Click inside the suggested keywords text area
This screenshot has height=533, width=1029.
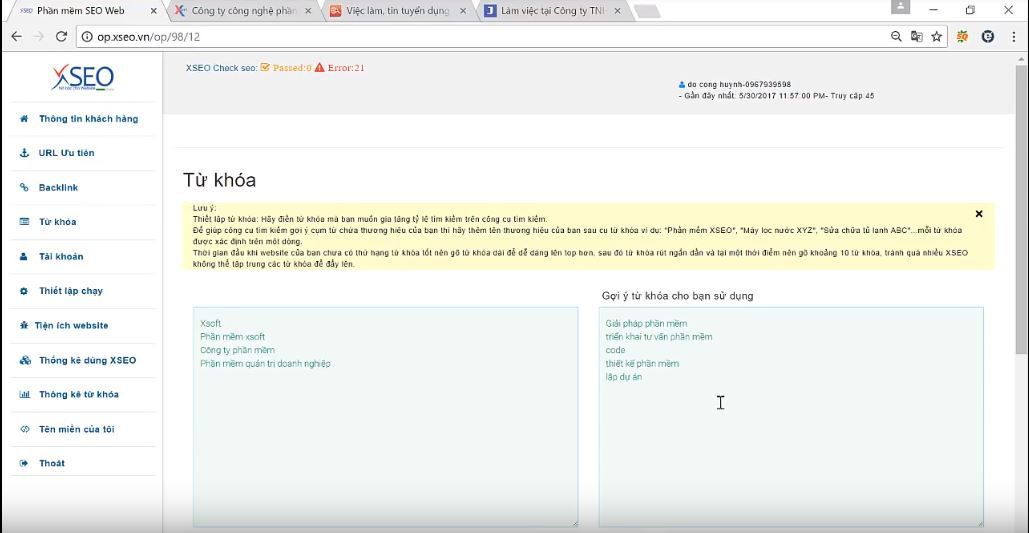[x=791, y=417]
